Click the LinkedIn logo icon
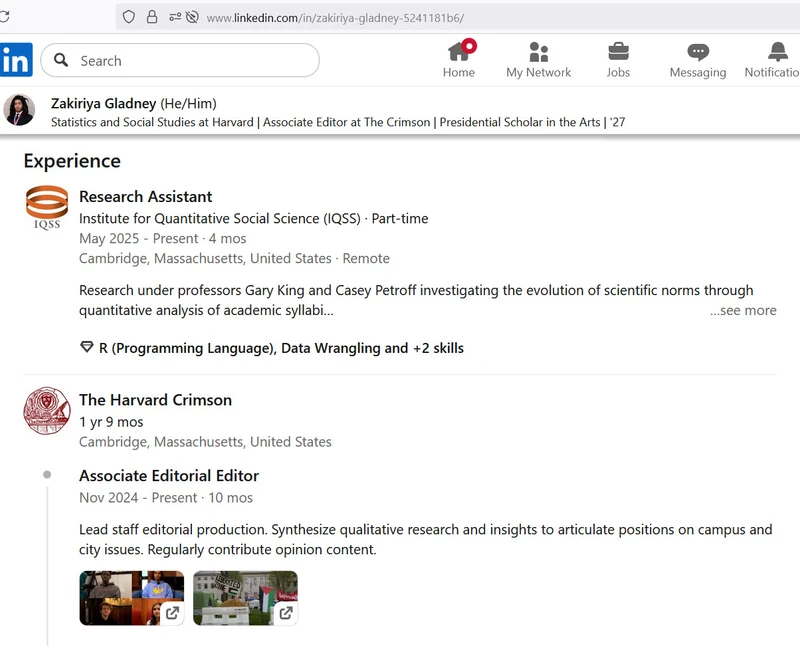 click(15, 60)
